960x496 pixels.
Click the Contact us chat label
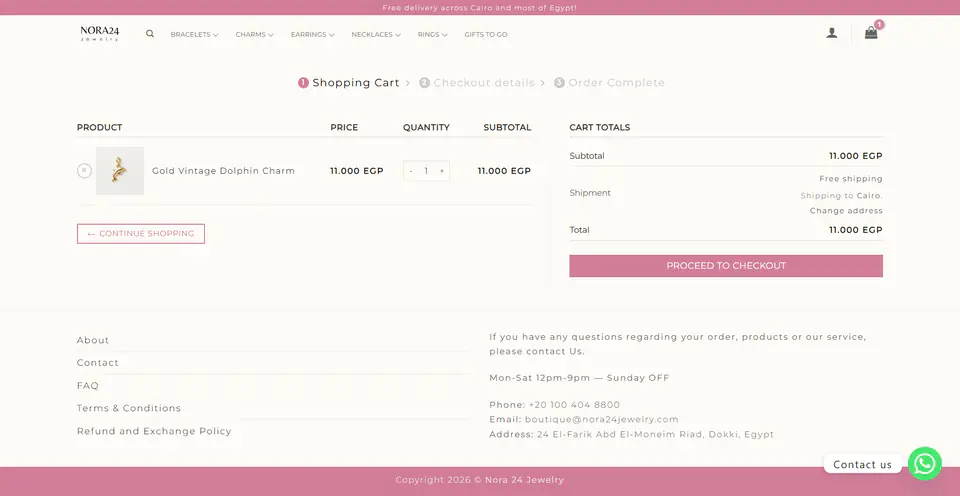(862, 464)
